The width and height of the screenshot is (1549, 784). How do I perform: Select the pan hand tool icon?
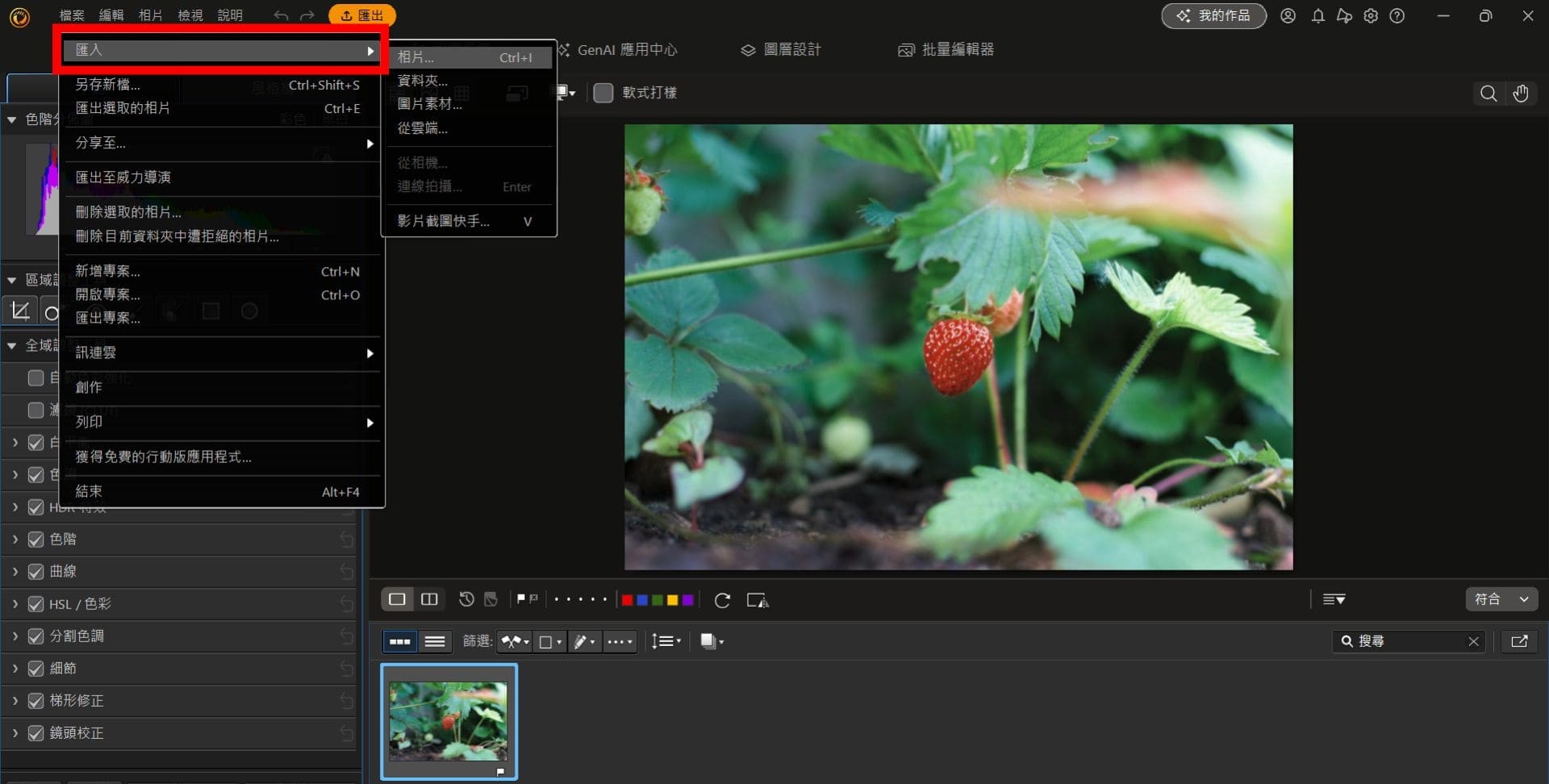click(x=1522, y=93)
